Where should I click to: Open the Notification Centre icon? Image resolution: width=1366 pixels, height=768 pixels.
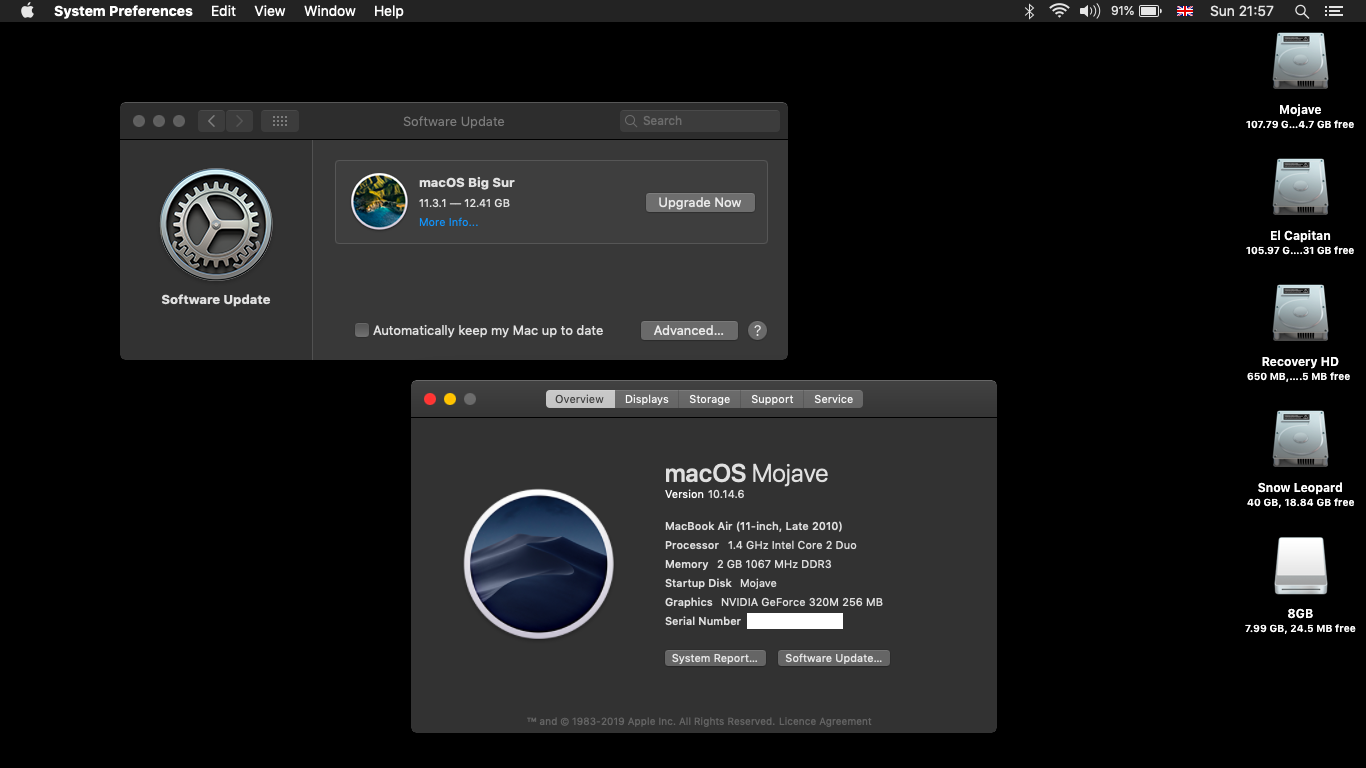(x=1333, y=11)
